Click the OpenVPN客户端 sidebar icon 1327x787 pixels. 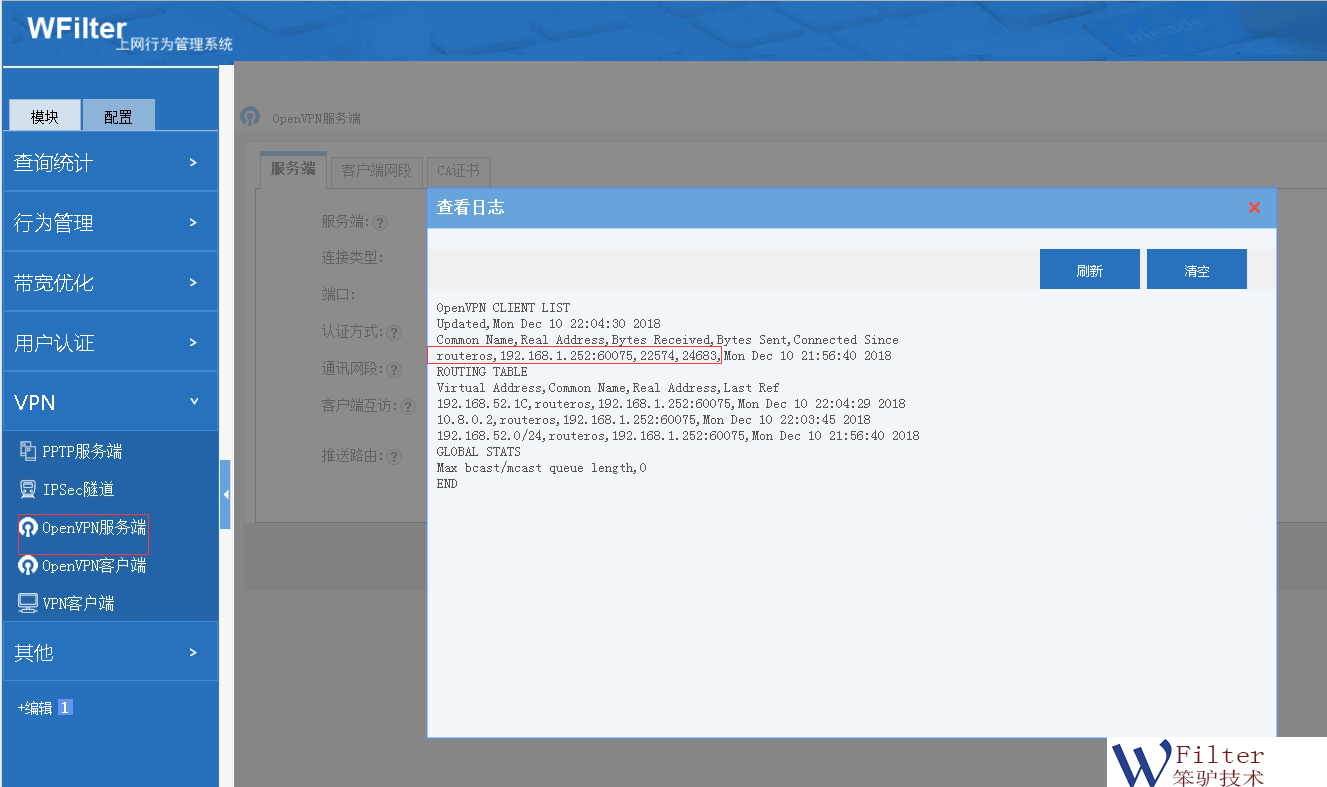point(28,566)
